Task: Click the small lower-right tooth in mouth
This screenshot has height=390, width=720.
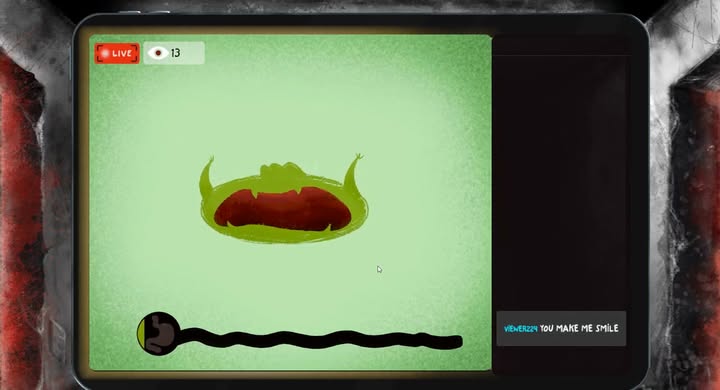Action: pos(329,227)
